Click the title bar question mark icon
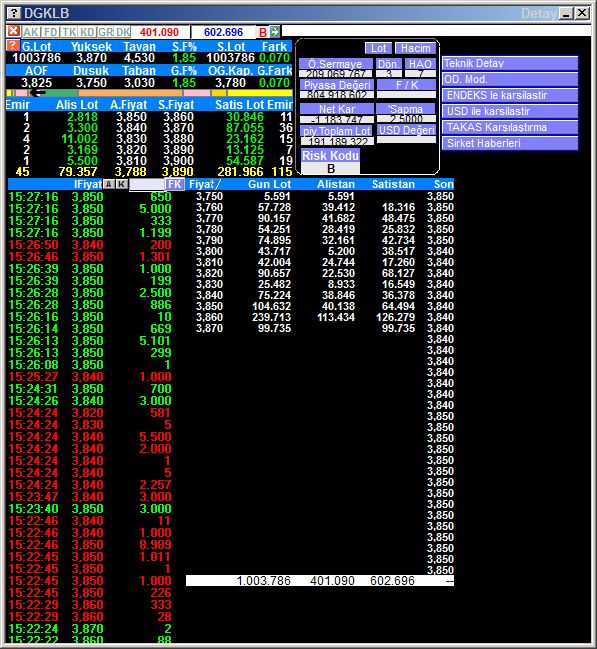This screenshot has height=649, width=597. [x=14, y=13]
